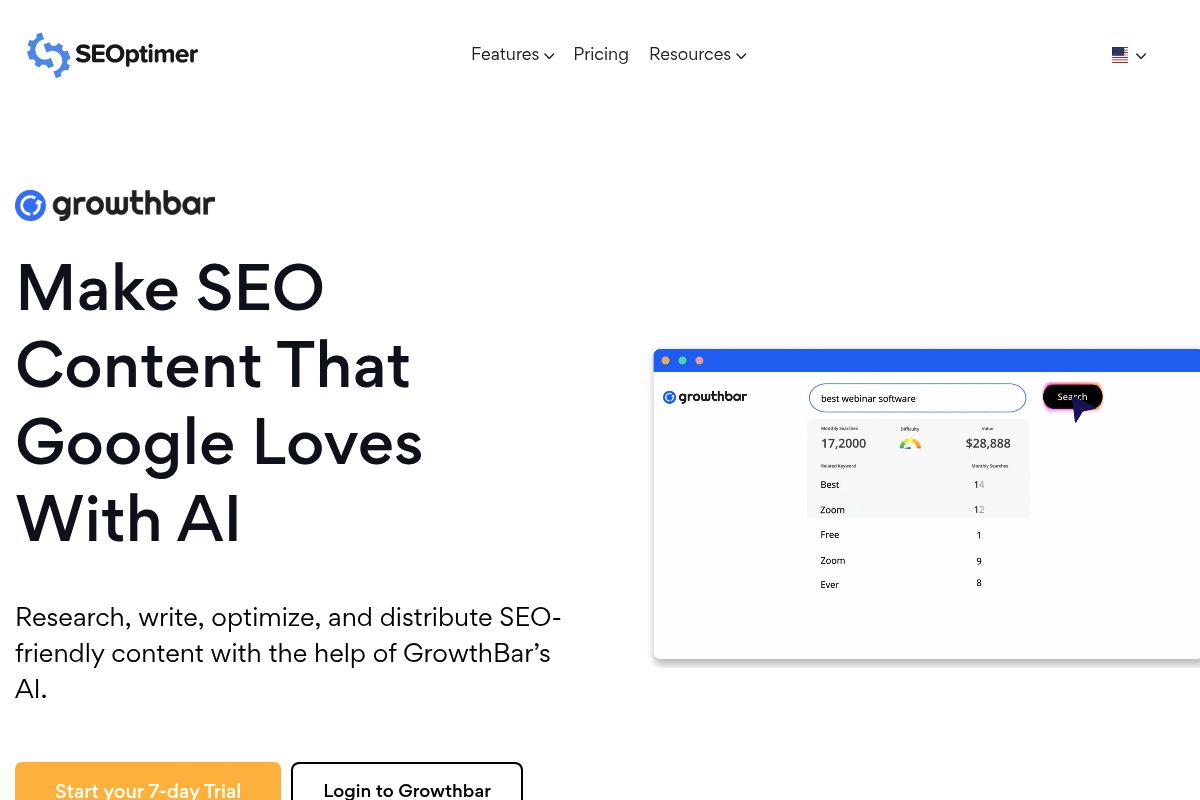Open the Features dropdown menu
Screen dimensions: 1200x800
click(512, 55)
